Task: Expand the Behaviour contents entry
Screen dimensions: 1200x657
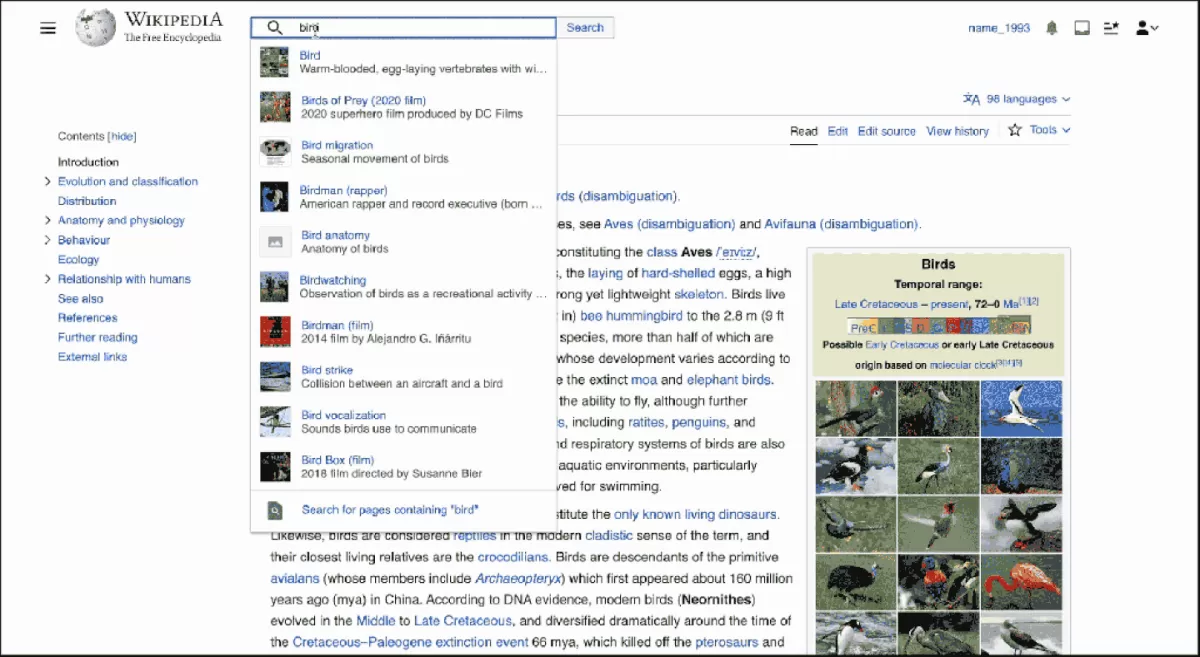Action: point(47,239)
